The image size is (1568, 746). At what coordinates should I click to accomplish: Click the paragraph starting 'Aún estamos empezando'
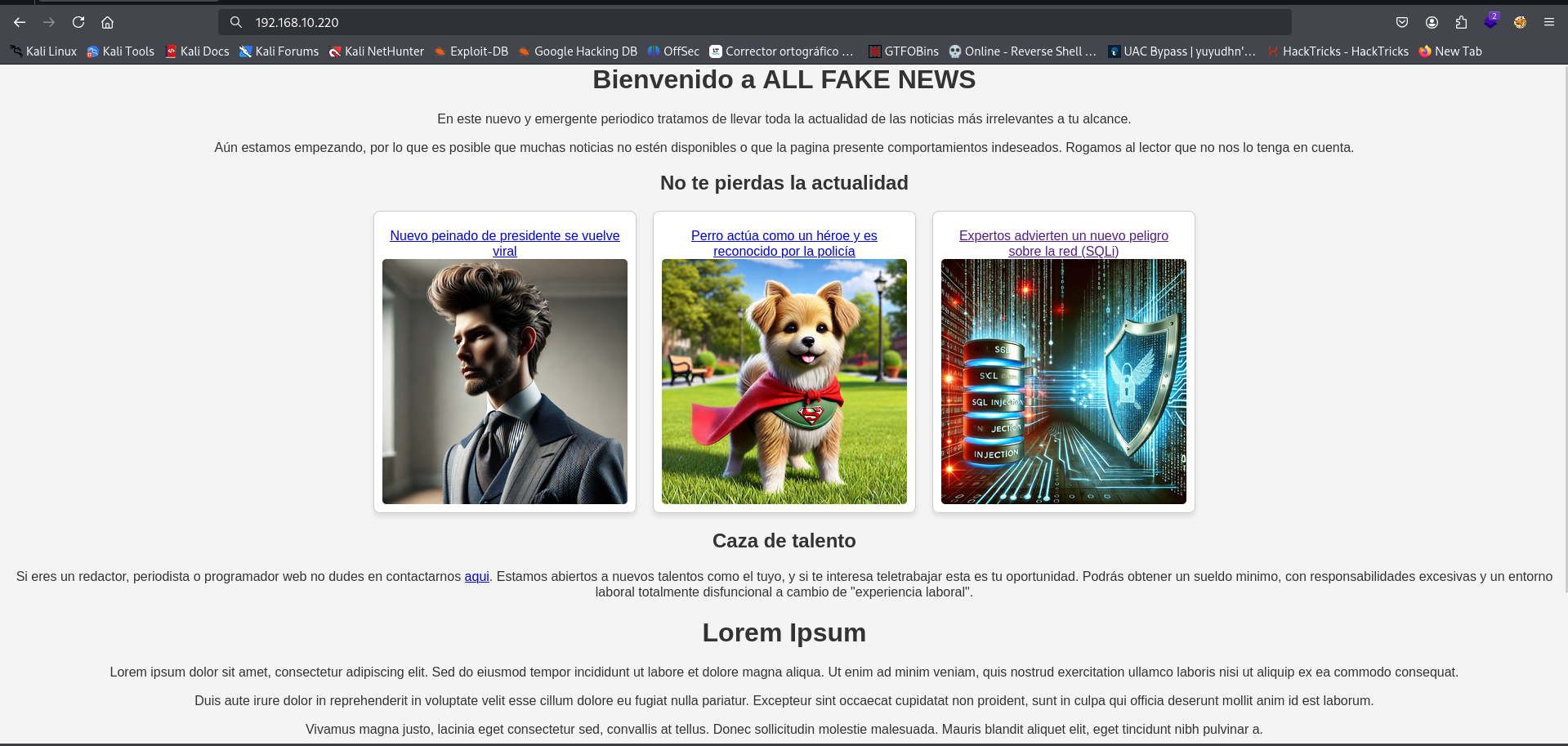pyautogui.click(x=784, y=148)
